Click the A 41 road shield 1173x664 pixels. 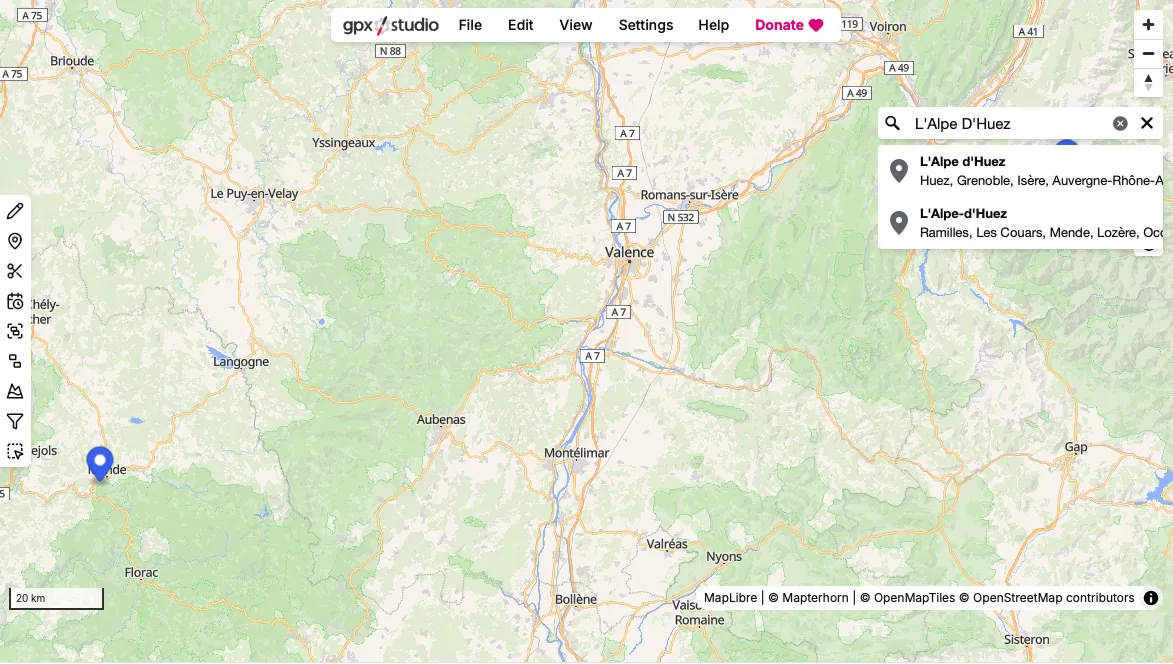point(1028,31)
